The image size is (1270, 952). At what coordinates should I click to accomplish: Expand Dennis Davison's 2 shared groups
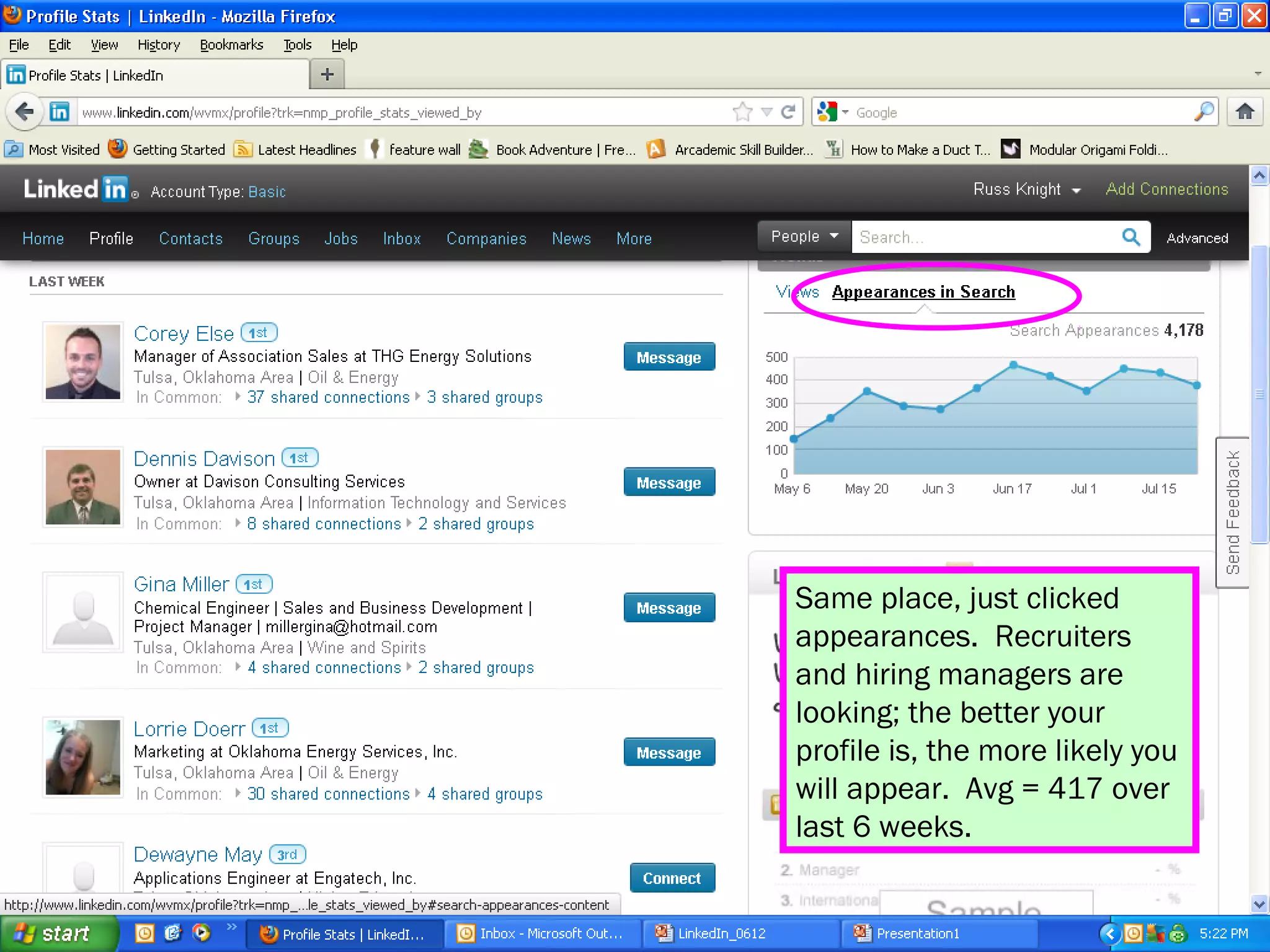[x=476, y=524]
